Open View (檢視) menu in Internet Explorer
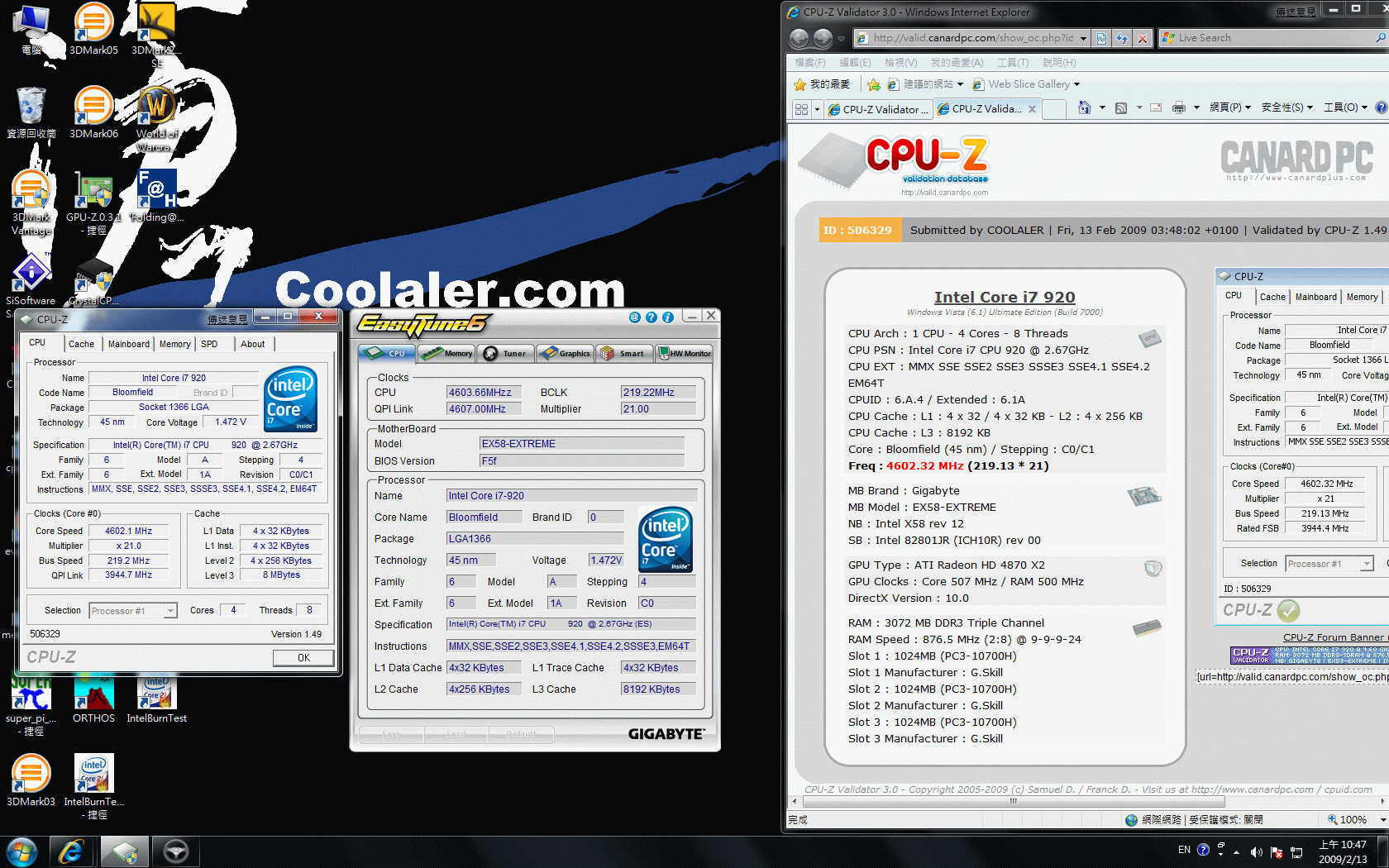Screen dimensions: 1389x868 click(900, 63)
